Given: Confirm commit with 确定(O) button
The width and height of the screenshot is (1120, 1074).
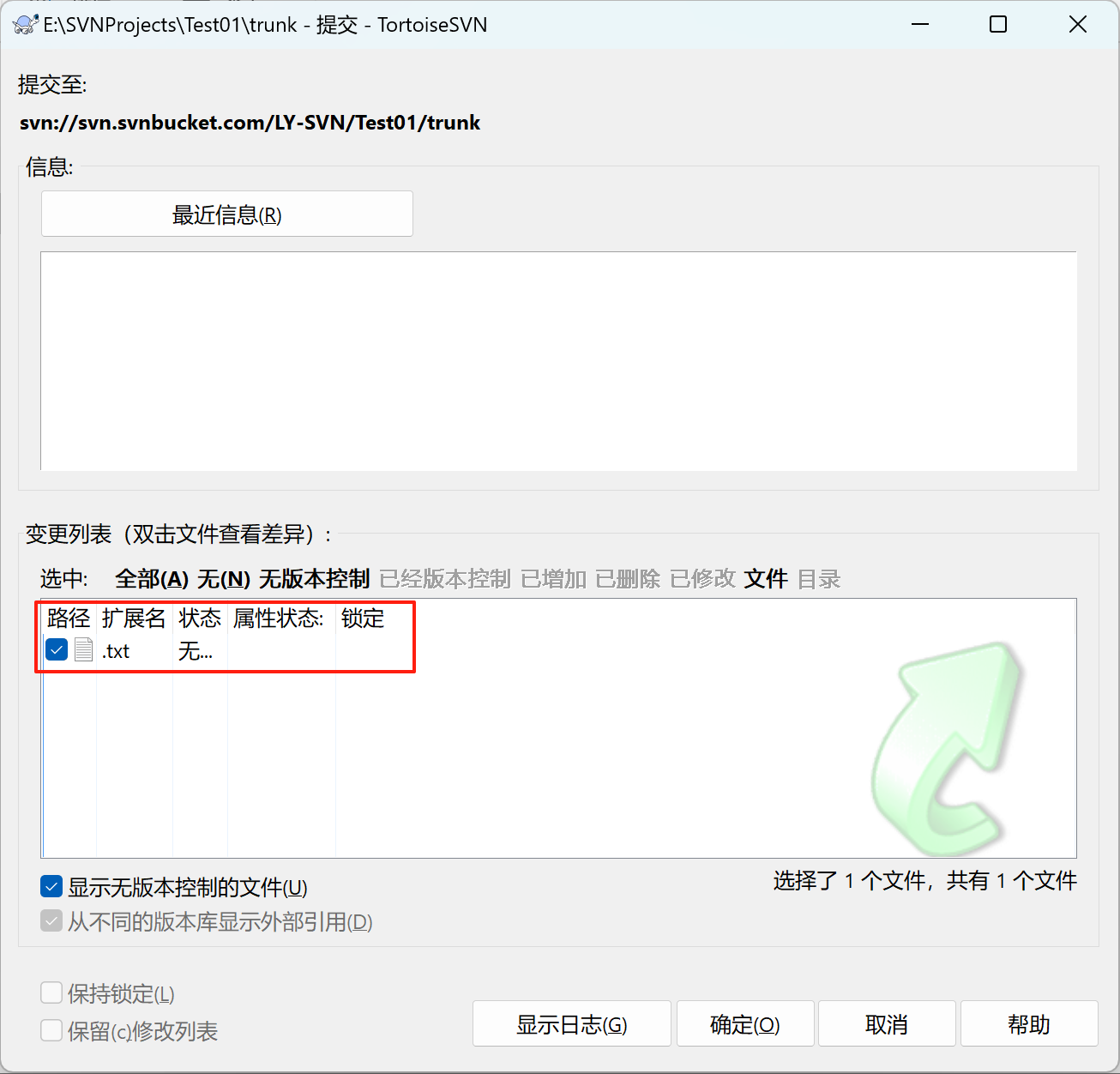Looking at the screenshot, I should click(x=745, y=1023).
